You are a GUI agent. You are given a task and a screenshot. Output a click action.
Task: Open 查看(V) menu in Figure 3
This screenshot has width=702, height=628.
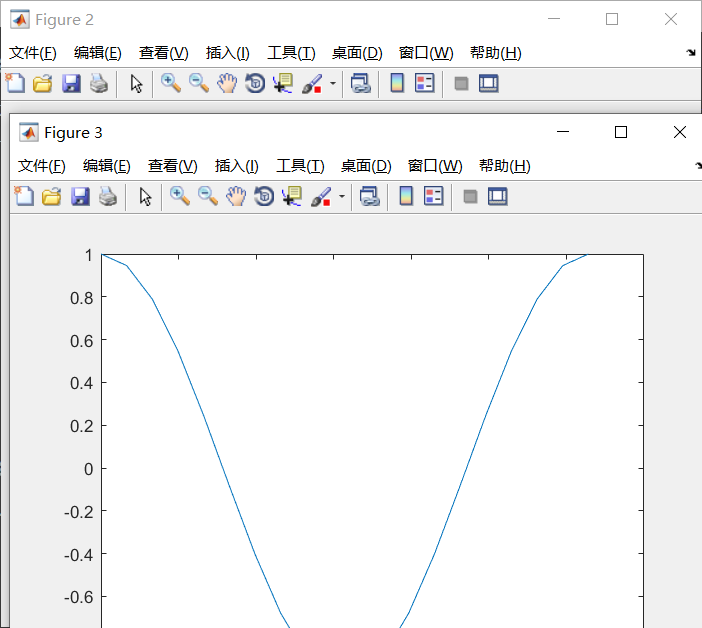(173, 166)
